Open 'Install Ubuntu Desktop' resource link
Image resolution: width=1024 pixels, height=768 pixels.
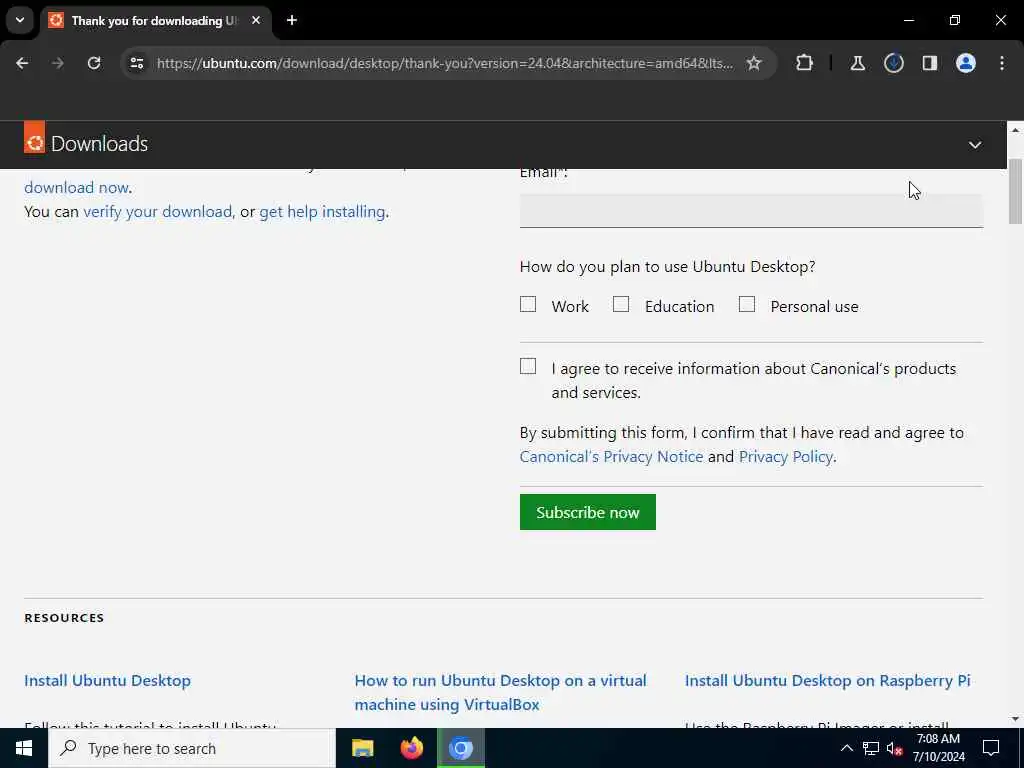(107, 680)
